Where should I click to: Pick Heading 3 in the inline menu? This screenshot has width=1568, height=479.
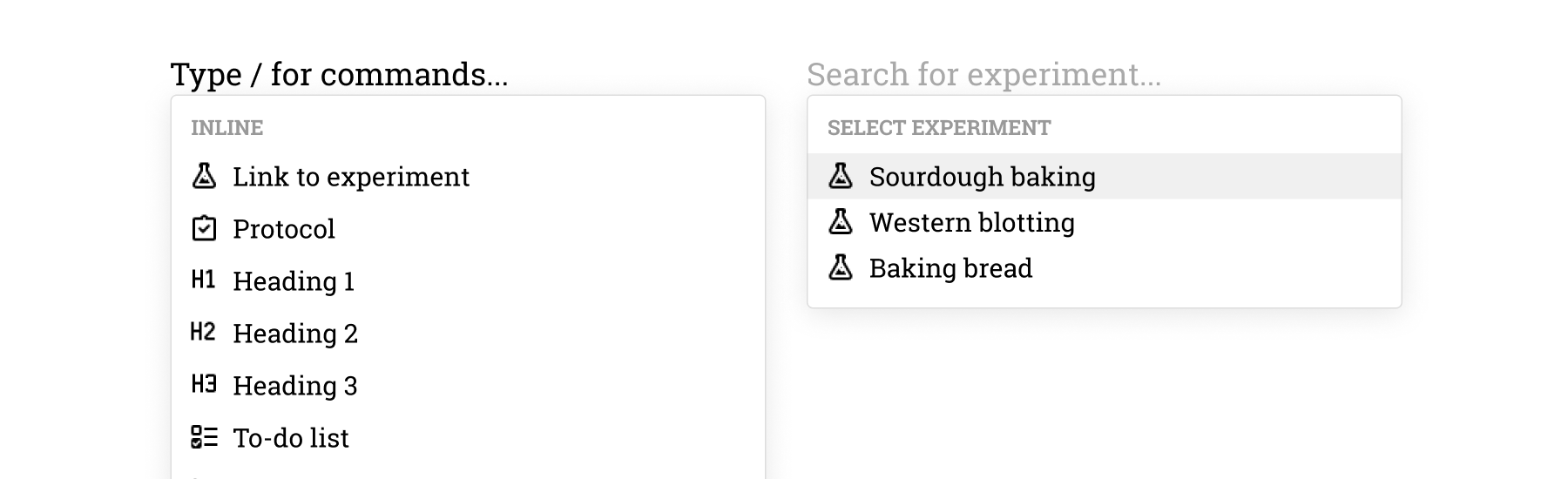[295, 386]
